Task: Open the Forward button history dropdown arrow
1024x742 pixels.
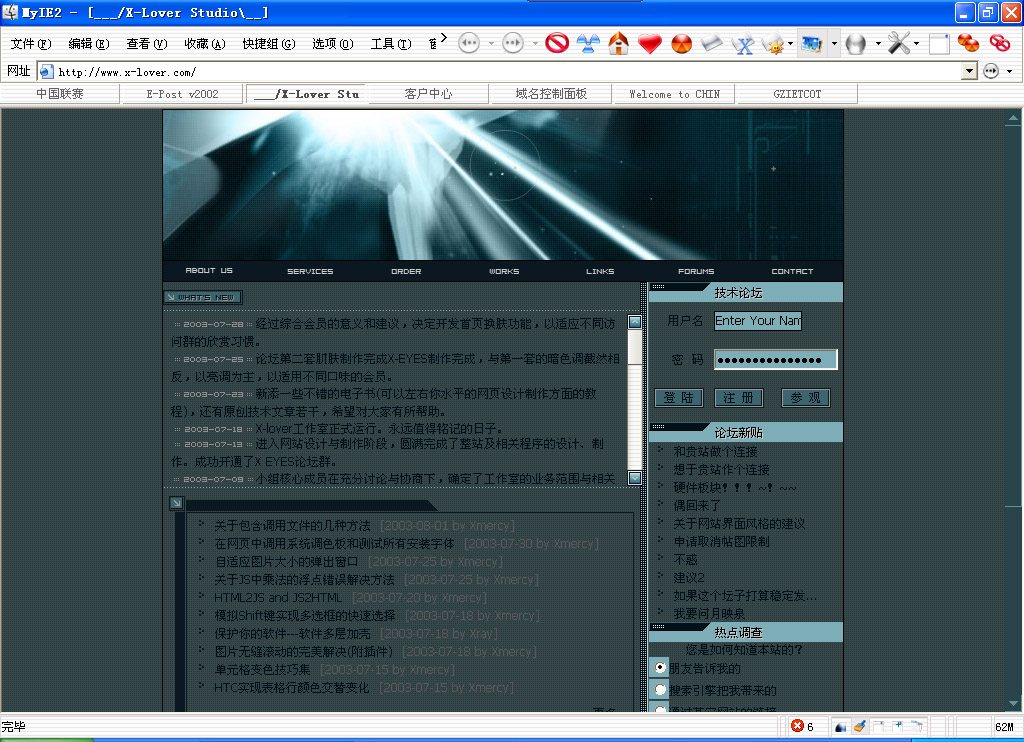Action: (x=535, y=44)
